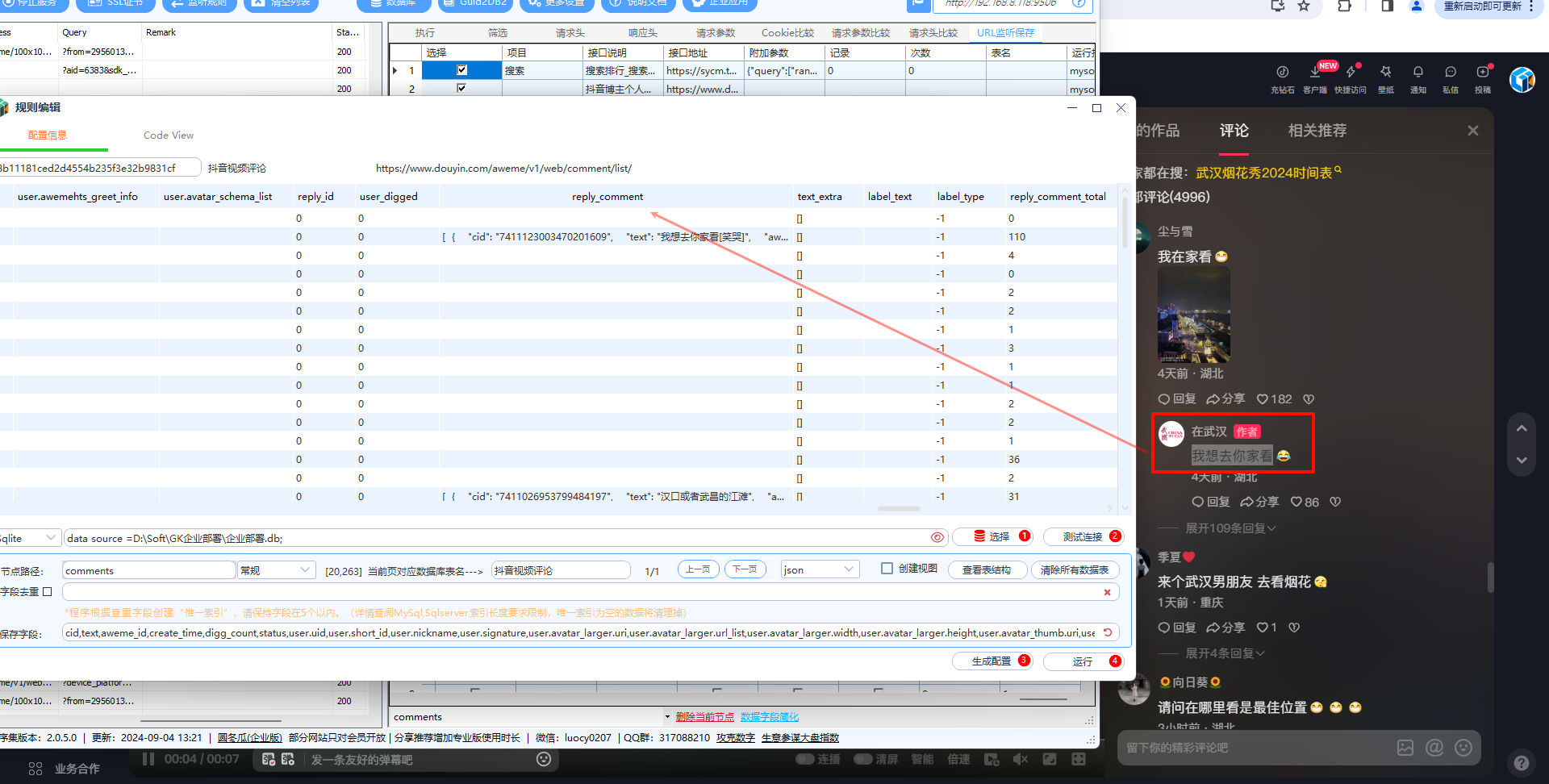Click the 节点路径 comments input field
The image size is (1549, 784).
coord(148,570)
